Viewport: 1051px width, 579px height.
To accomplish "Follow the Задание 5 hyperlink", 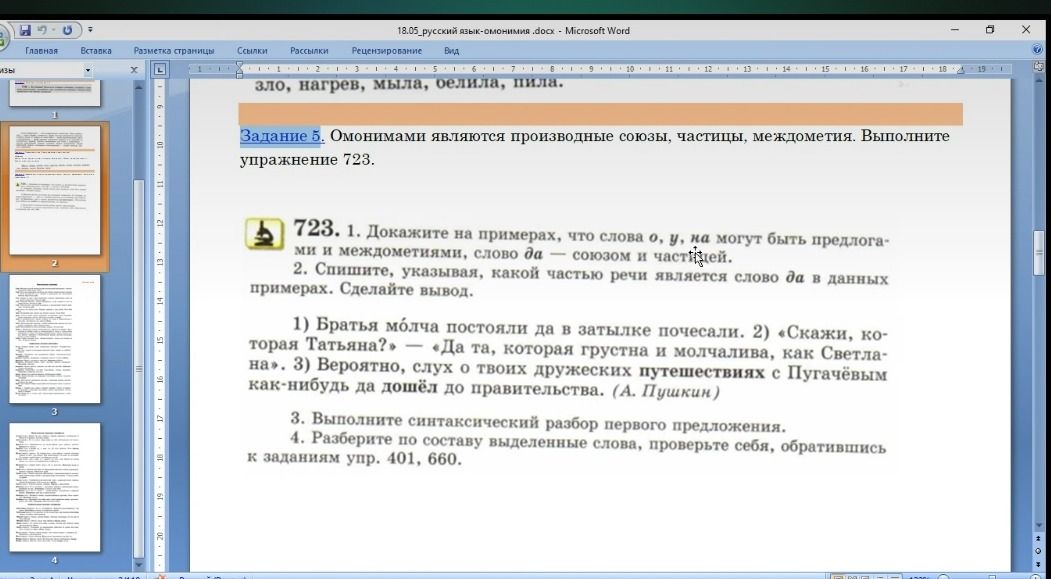I will coord(282,135).
